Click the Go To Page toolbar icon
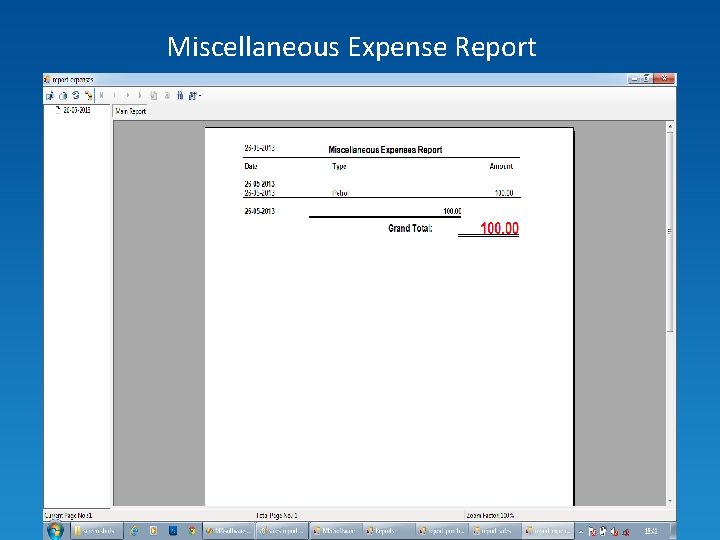The width and height of the screenshot is (720, 540). click(154, 96)
